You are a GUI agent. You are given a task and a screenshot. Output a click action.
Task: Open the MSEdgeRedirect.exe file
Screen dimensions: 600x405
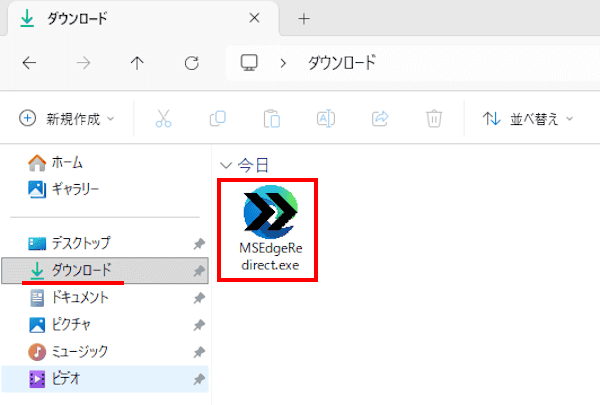(270, 230)
